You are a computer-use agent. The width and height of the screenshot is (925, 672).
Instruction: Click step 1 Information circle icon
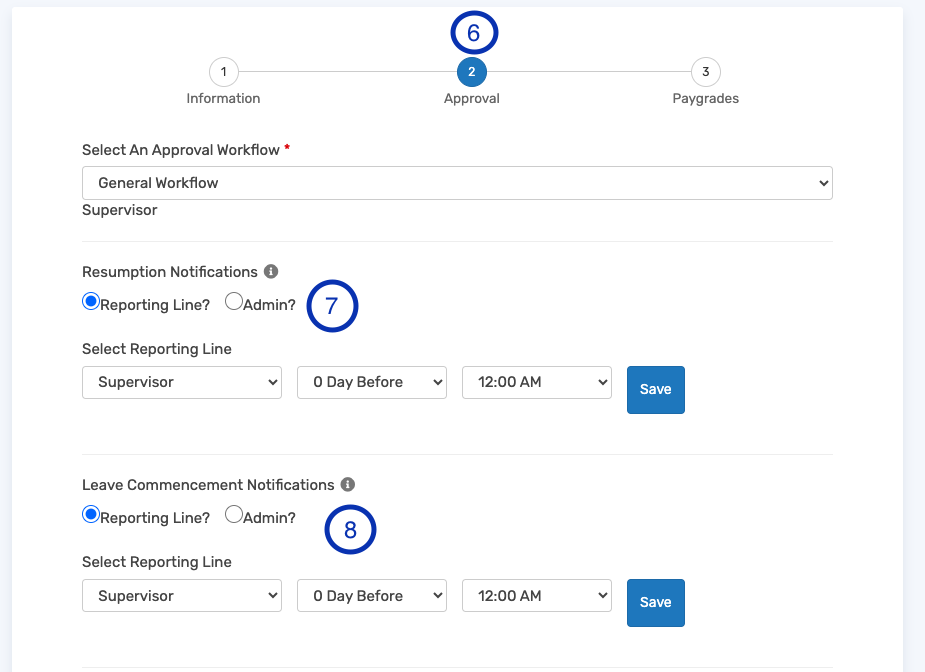coord(223,72)
